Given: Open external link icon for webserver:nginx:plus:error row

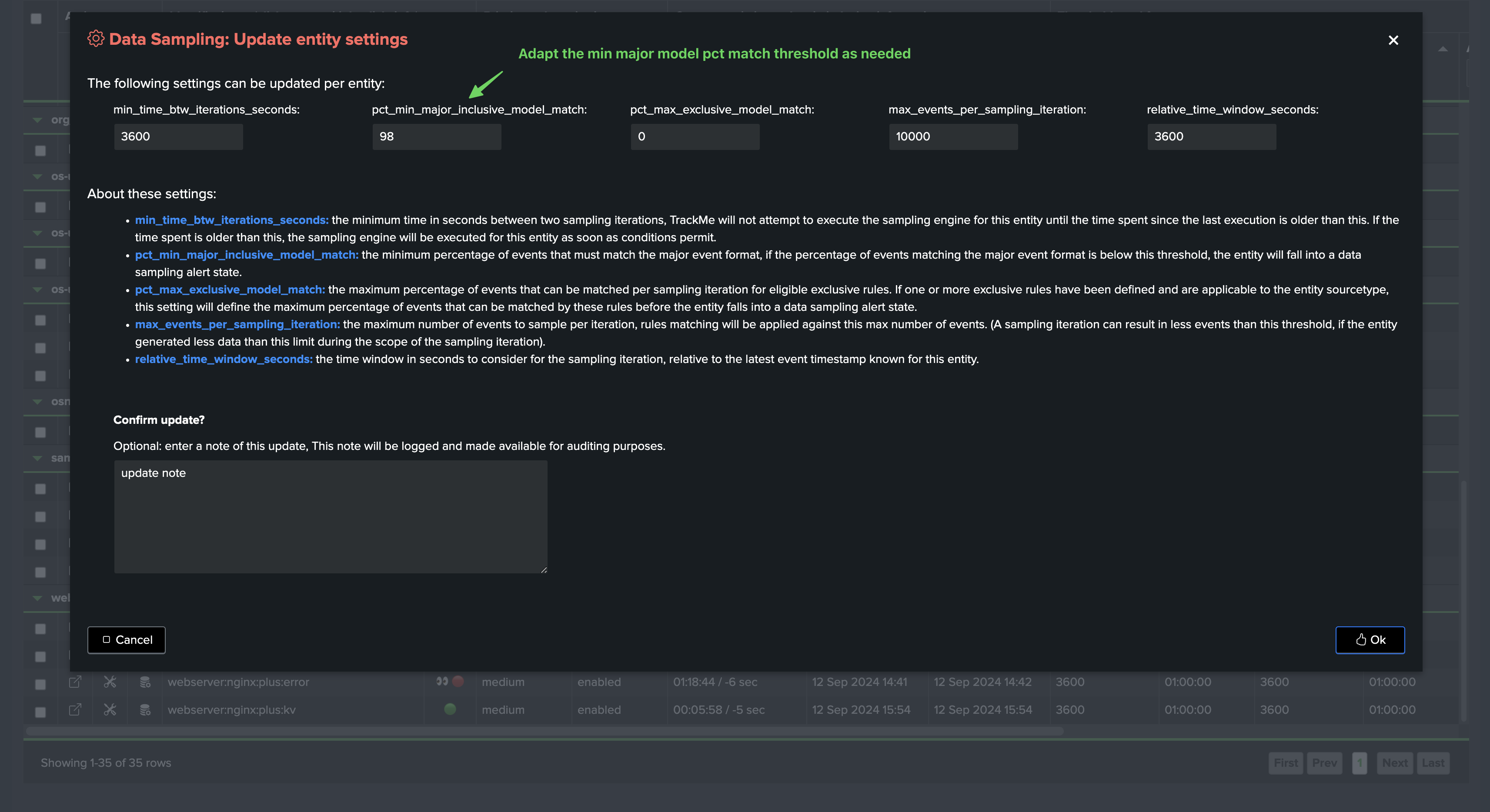Looking at the screenshot, I should coord(75,682).
